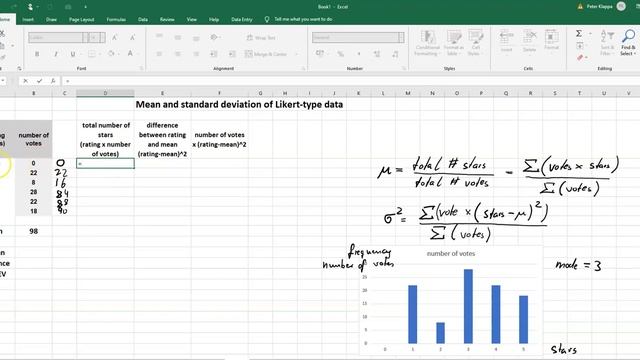Open the Page Layout ribbon tab
This screenshot has height=360, width=640.
(x=82, y=19)
